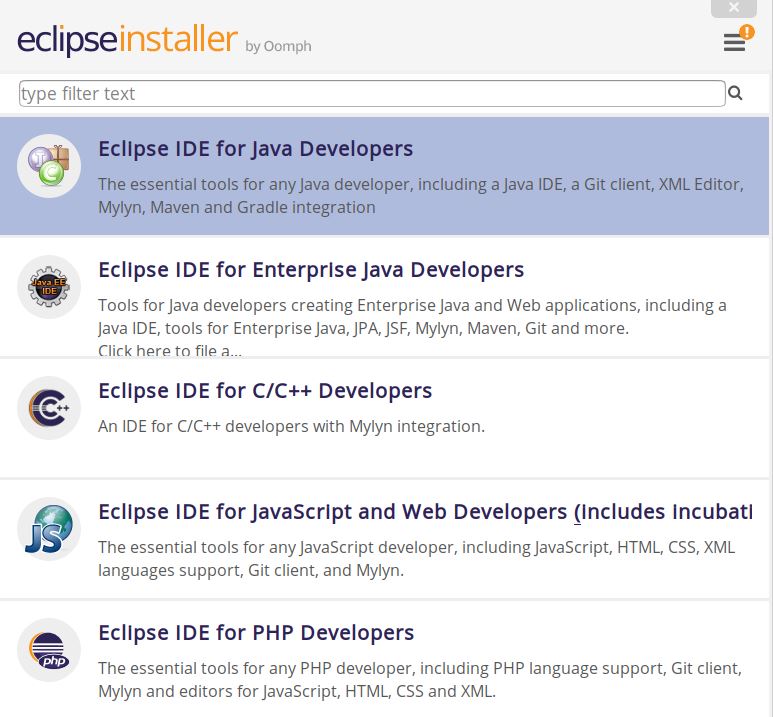Focus the type filter text field
This screenshot has width=773, height=717.
tap(372, 93)
